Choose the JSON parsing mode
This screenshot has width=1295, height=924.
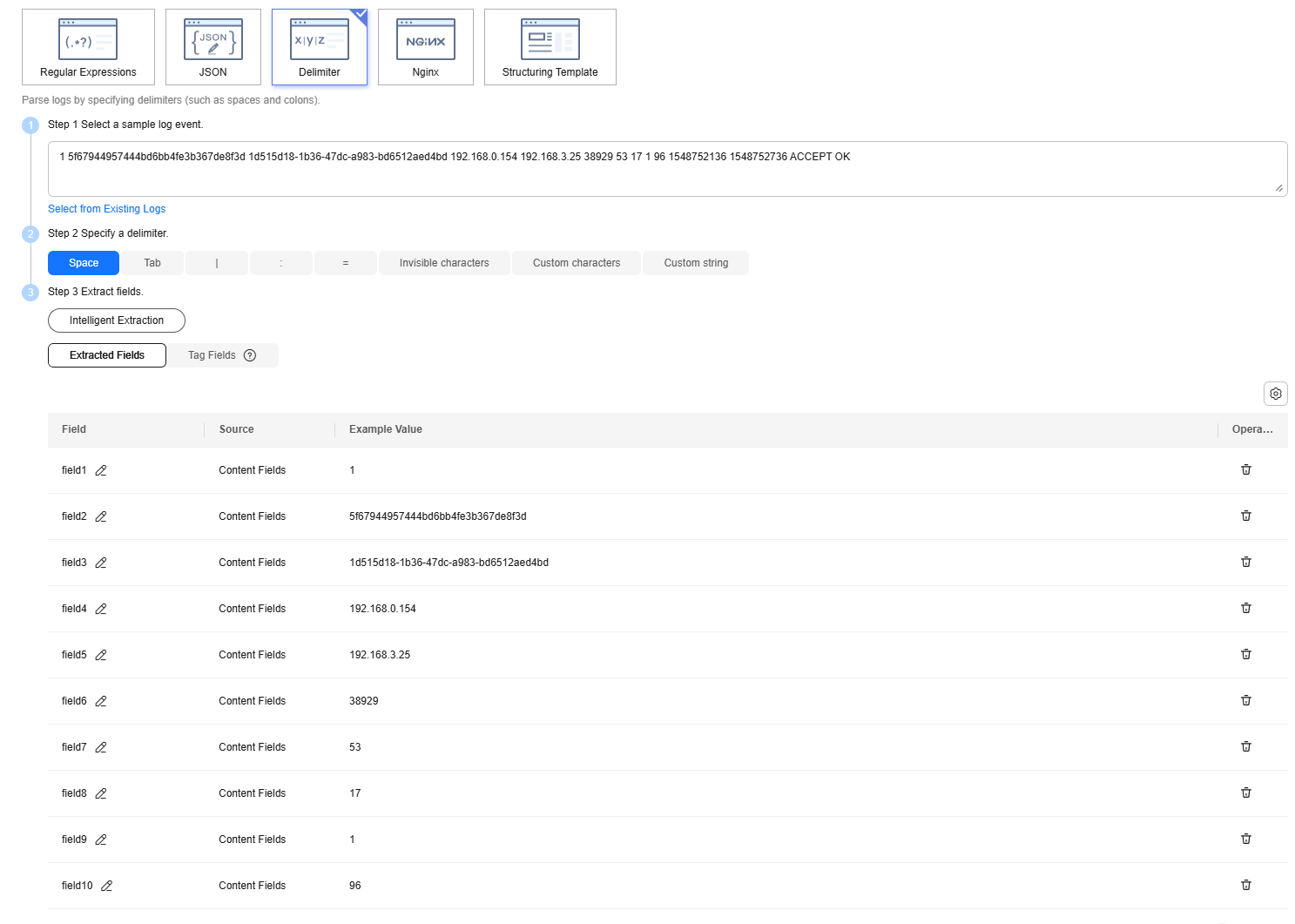(x=212, y=47)
